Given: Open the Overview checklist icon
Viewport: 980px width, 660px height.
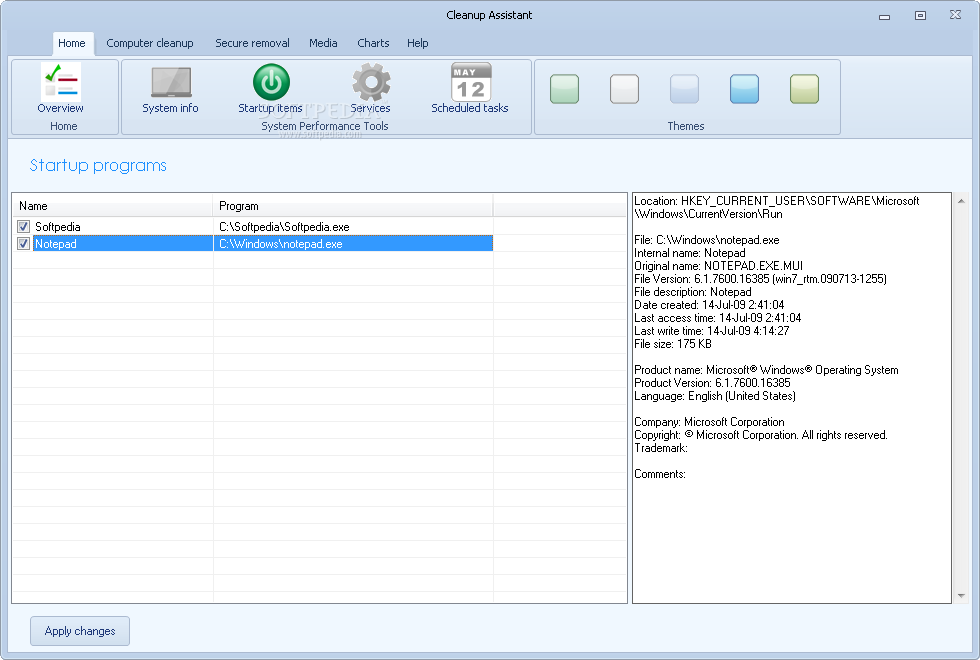Looking at the screenshot, I should [x=61, y=82].
